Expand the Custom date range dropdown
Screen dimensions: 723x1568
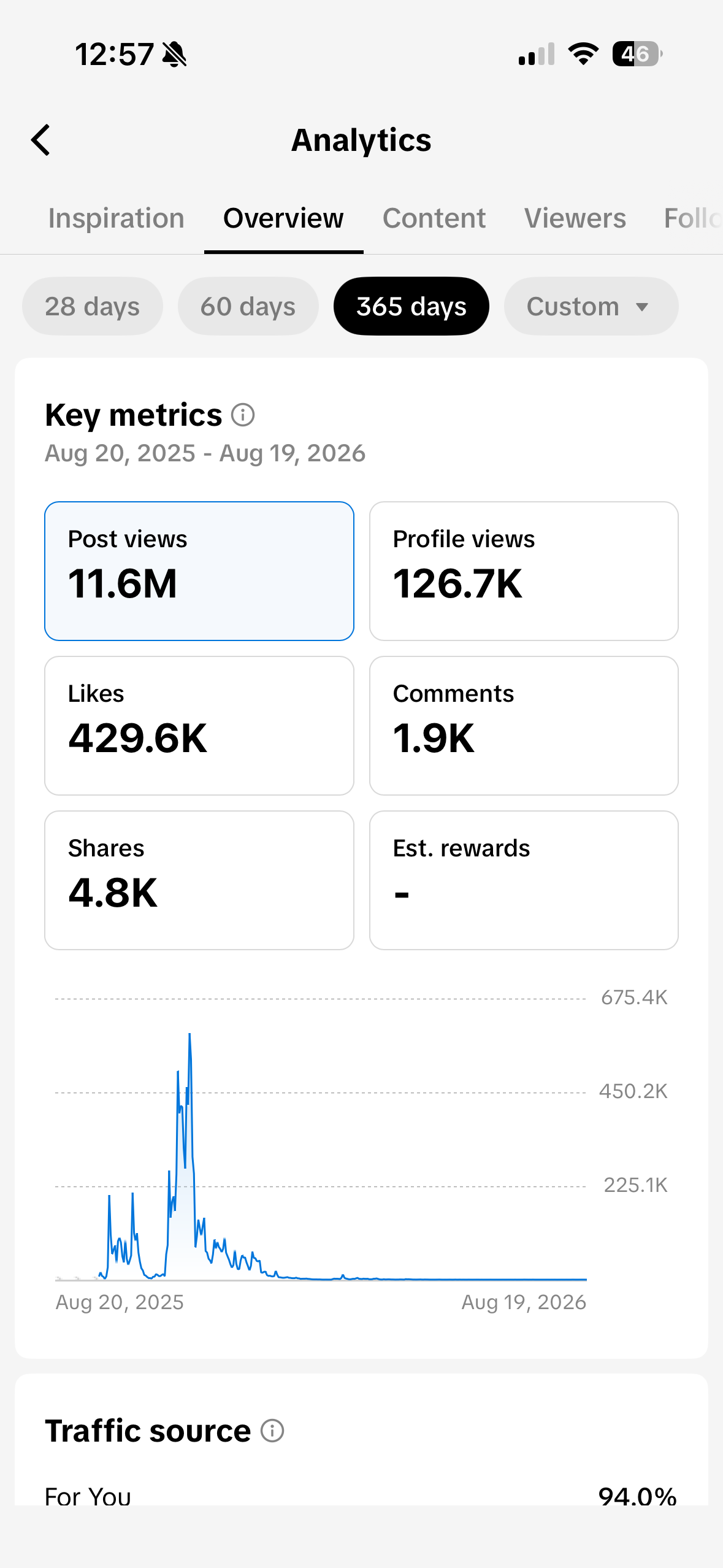pos(591,306)
